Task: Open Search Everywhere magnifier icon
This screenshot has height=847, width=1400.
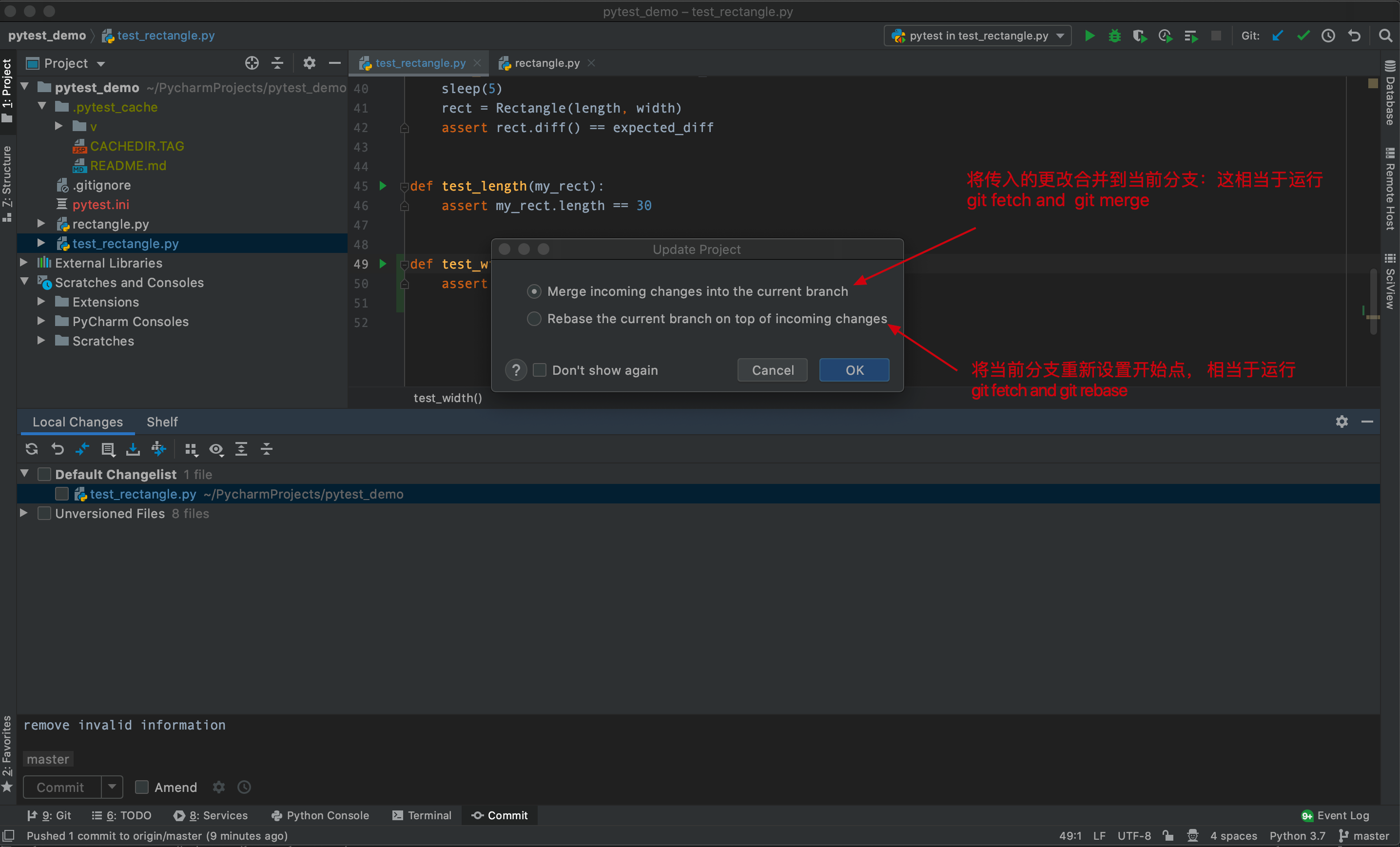Action: (x=1385, y=36)
